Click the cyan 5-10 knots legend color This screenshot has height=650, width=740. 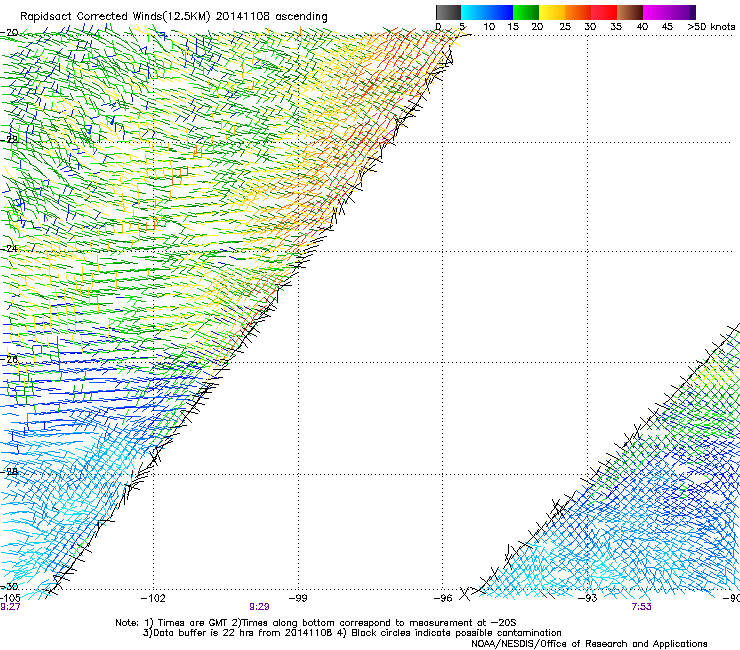(473, 12)
